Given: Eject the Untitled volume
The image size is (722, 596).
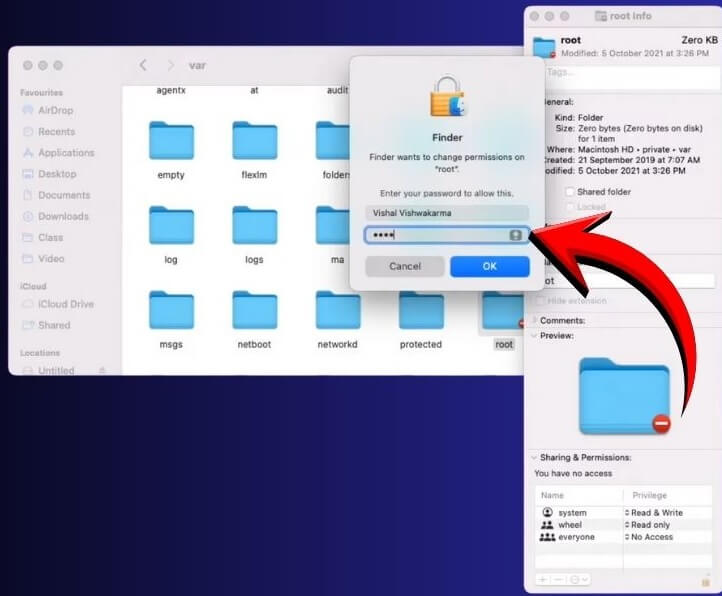Looking at the screenshot, I should 102,370.
